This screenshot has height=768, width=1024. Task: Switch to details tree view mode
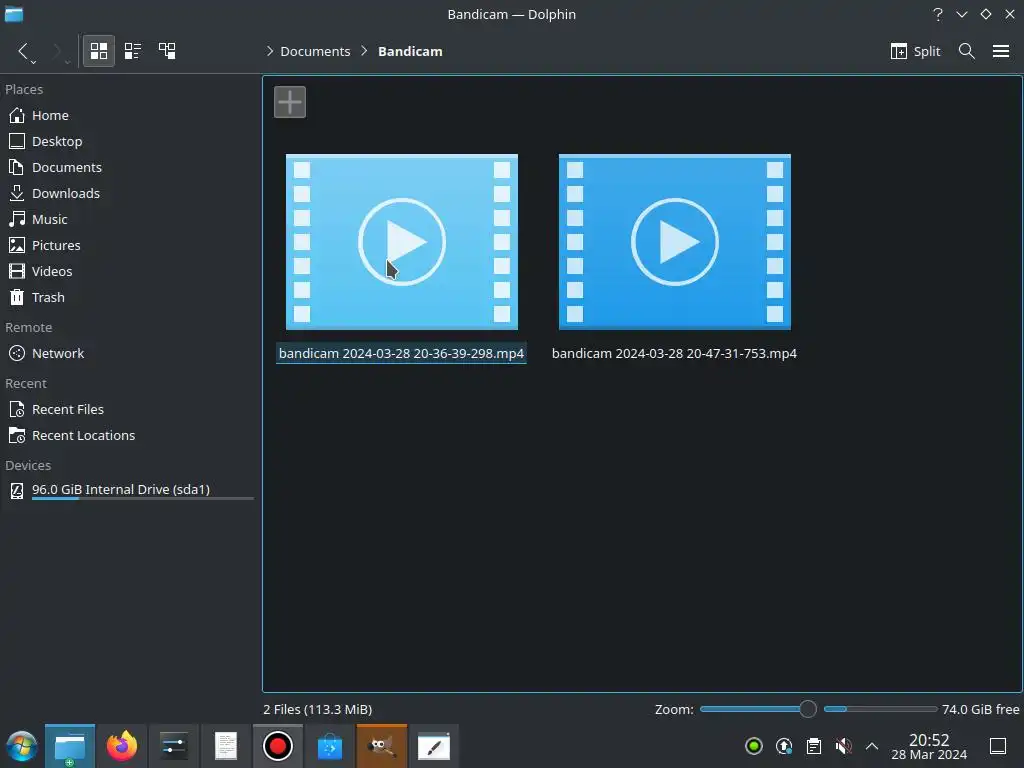(167, 51)
